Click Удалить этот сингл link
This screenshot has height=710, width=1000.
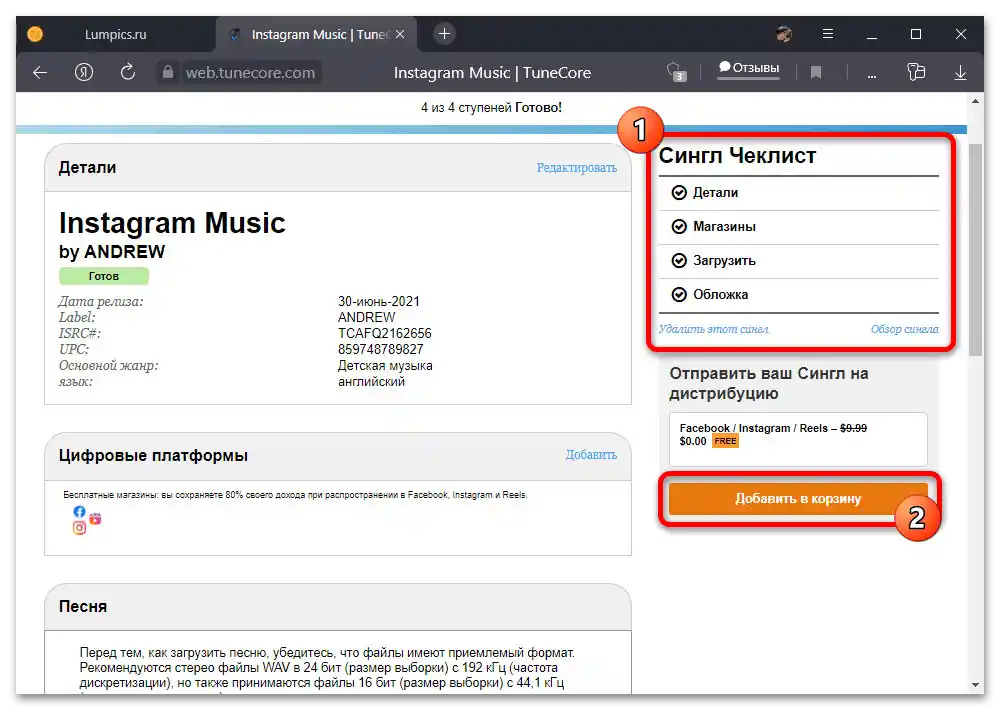[714, 329]
